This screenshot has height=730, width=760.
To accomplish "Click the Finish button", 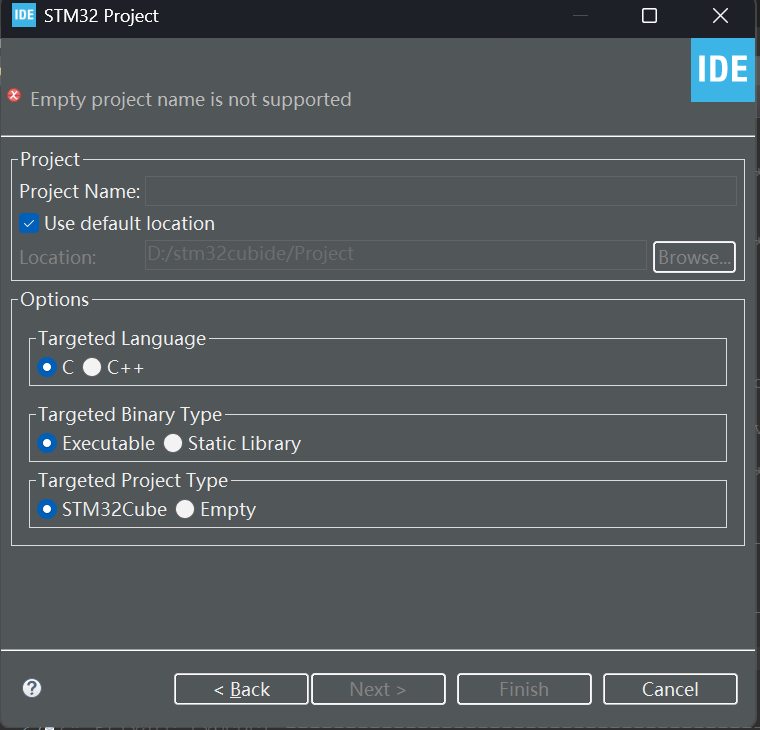I will point(524,689).
